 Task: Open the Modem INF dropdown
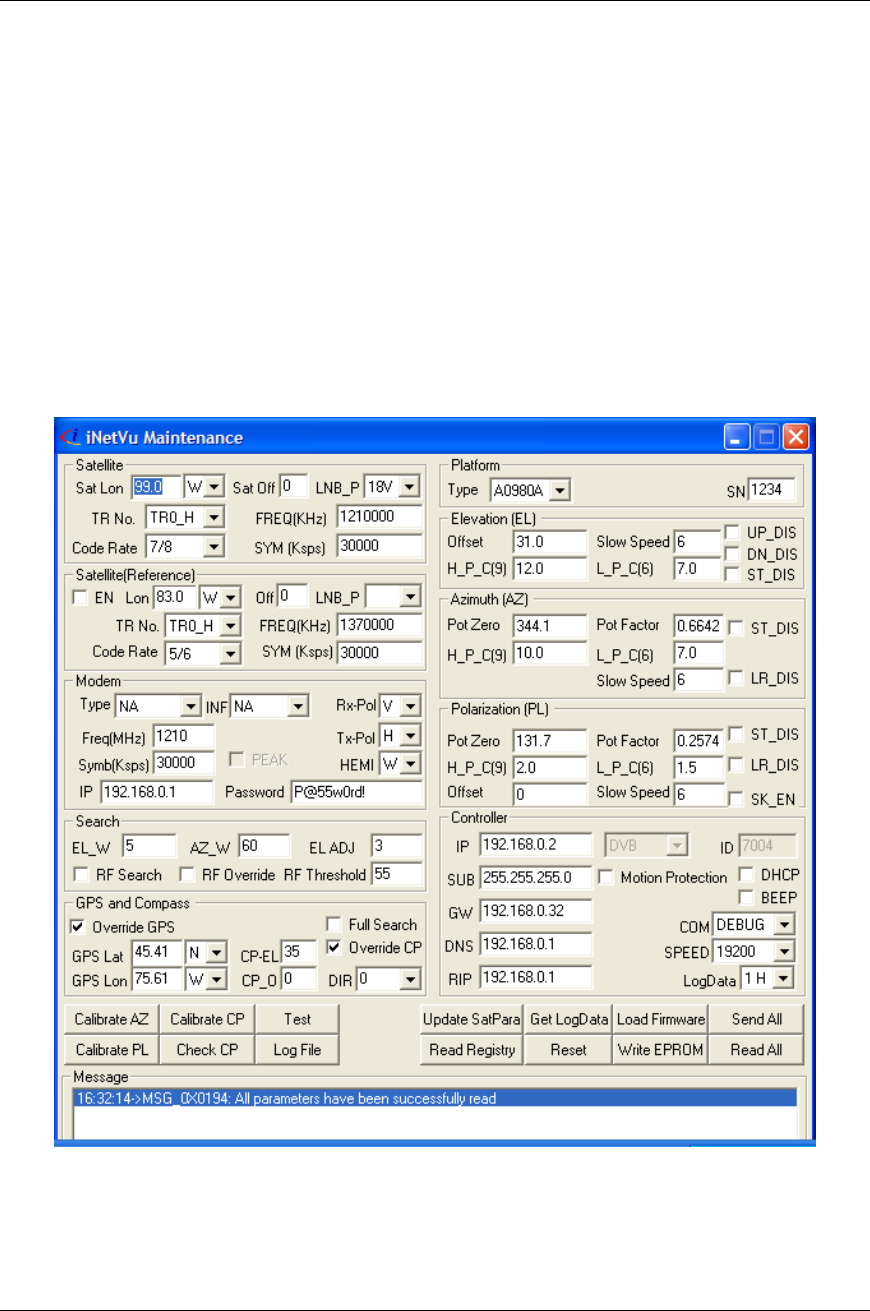pyautogui.click(x=297, y=707)
